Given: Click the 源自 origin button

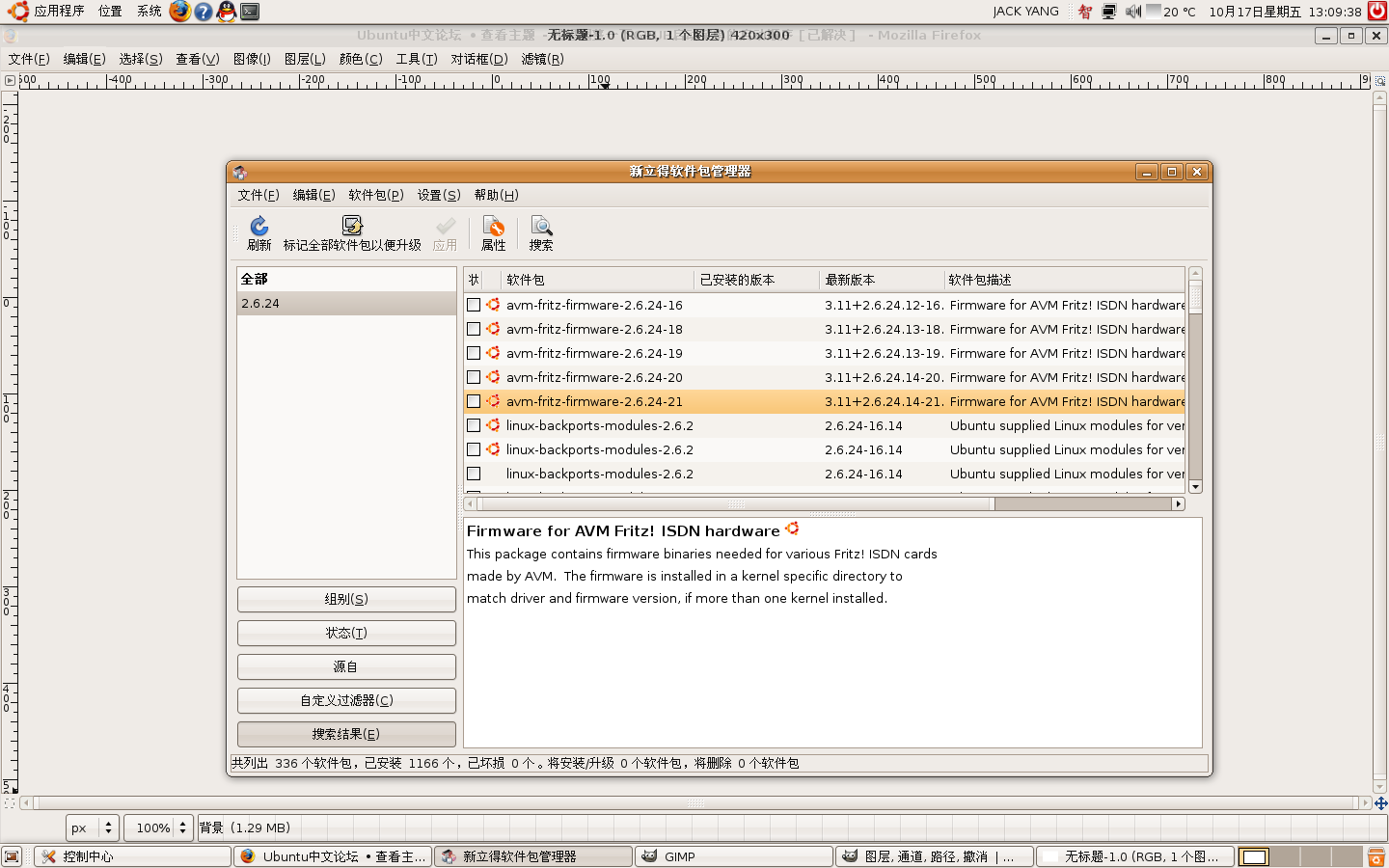Looking at the screenshot, I should click(346, 666).
